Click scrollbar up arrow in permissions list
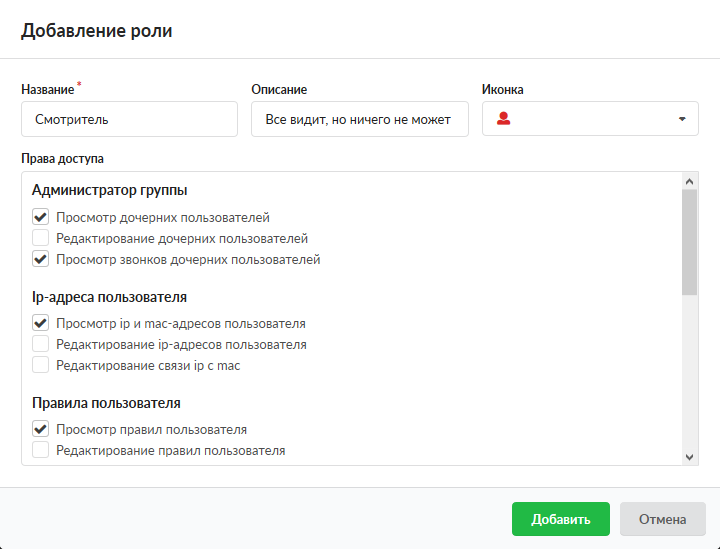The width and height of the screenshot is (720, 549). coord(690,181)
